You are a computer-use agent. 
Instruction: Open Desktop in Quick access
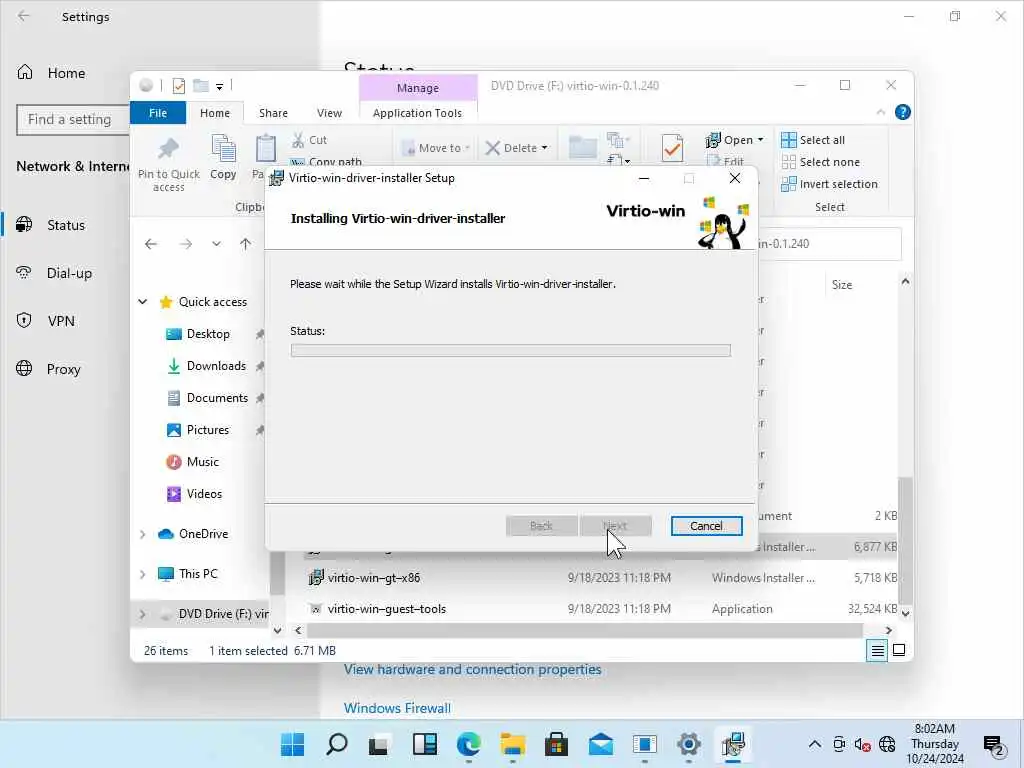208,334
